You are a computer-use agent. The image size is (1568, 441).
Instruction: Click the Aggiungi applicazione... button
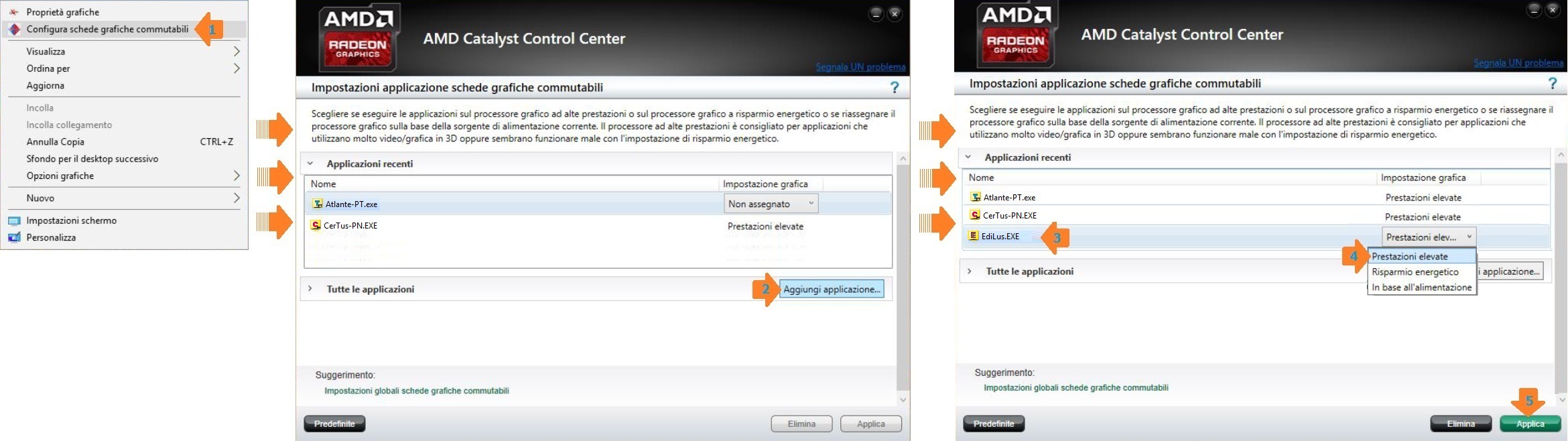click(831, 289)
